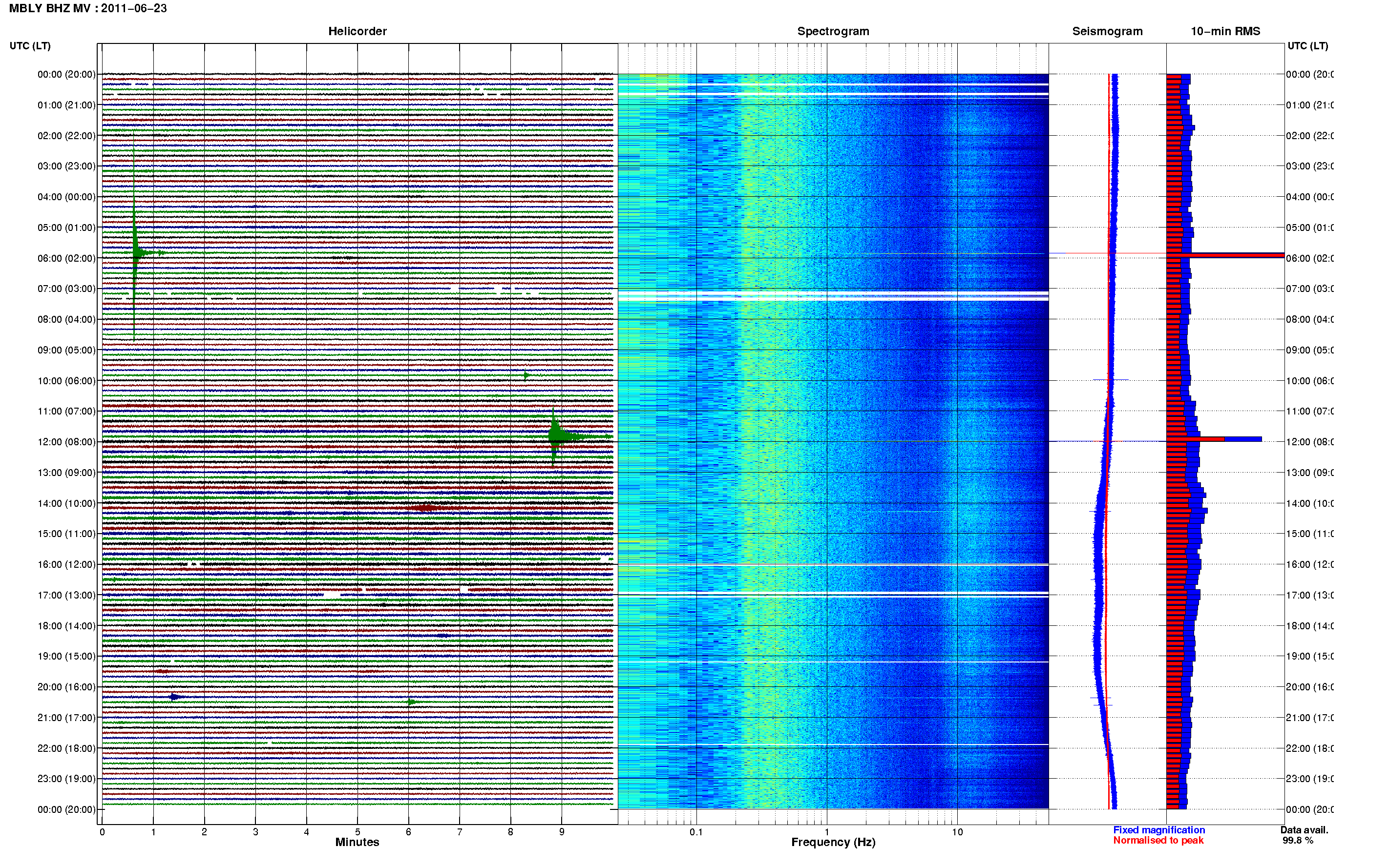Click the 'Minutes' x-axis label
1389x868 pixels.
(357, 842)
